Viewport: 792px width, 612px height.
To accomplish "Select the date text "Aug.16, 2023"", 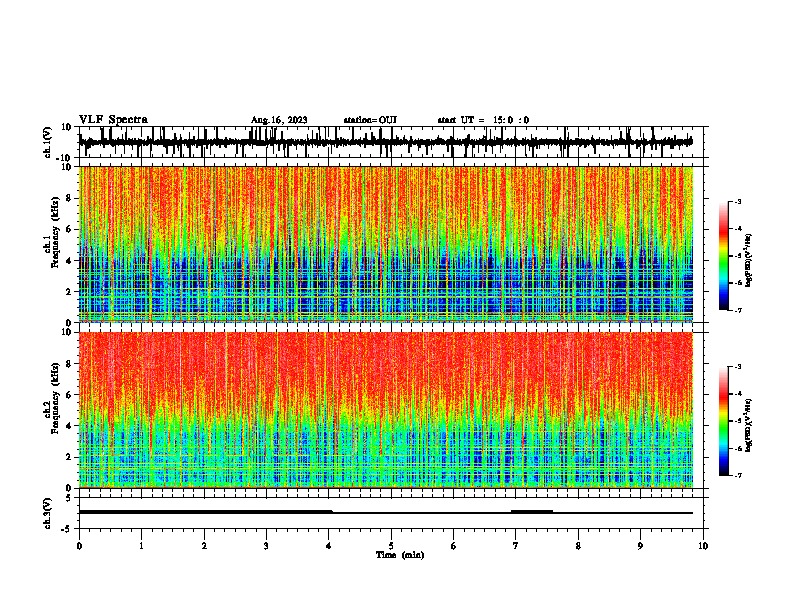I will 279,120.
